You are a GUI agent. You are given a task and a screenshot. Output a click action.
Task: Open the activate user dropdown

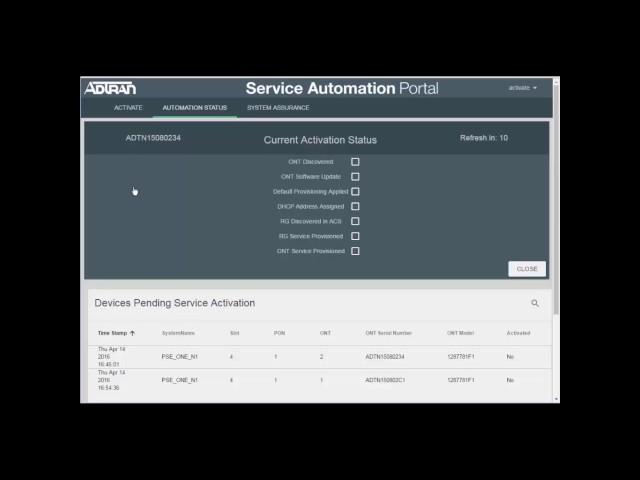pos(522,88)
